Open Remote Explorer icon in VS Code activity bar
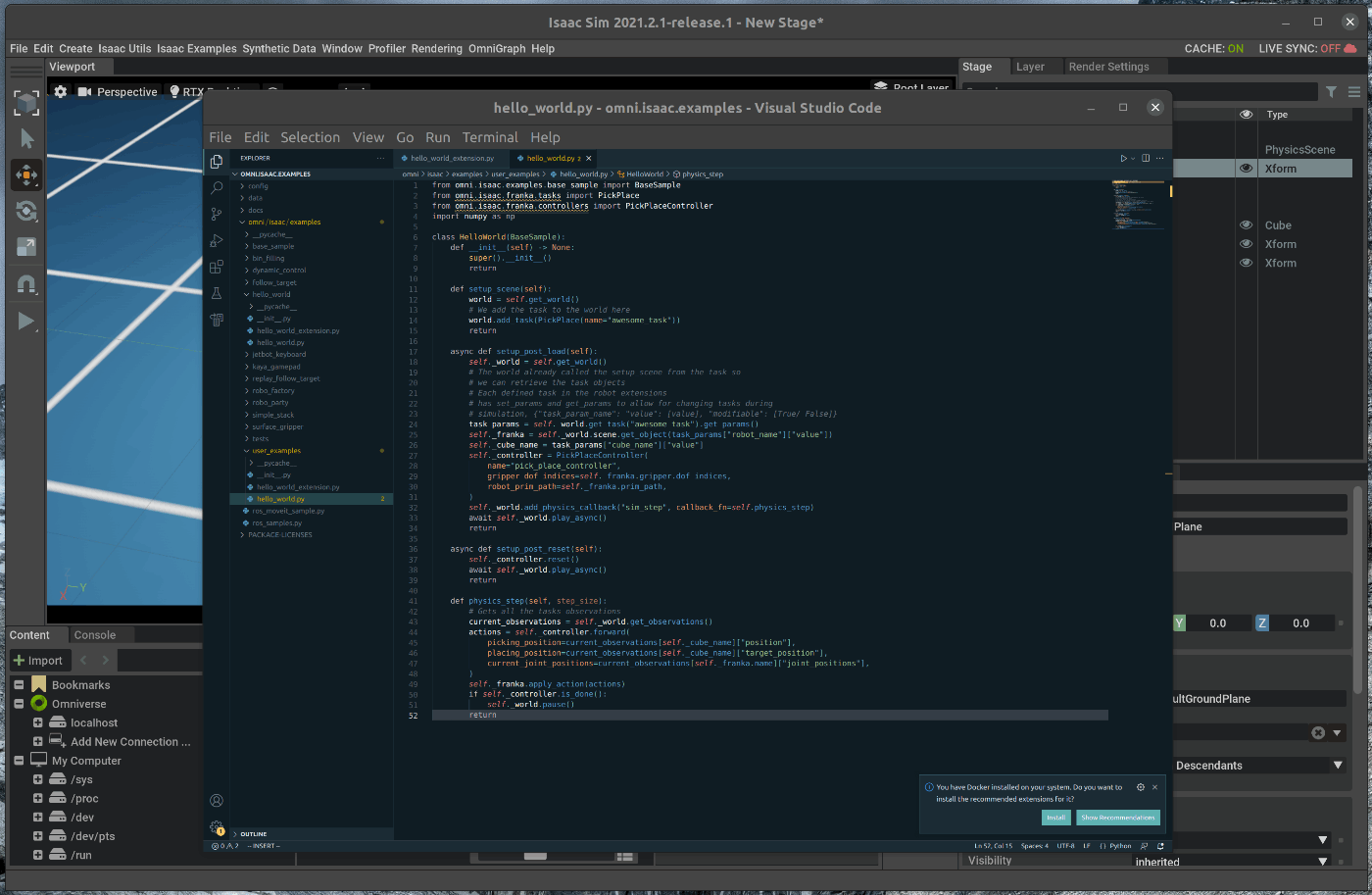Image resolution: width=1372 pixels, height=895 pixels. coord(217,320)
